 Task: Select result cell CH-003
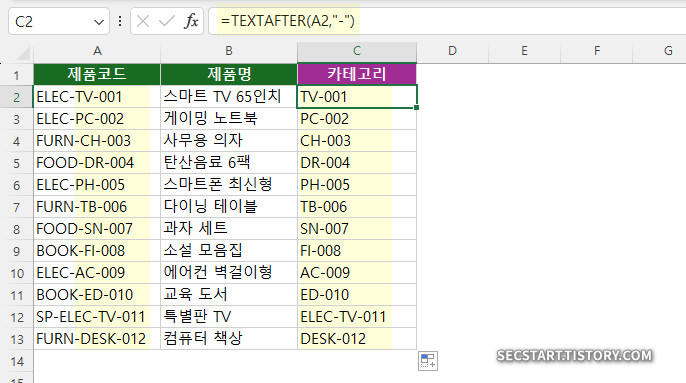(x=357, y=141)
